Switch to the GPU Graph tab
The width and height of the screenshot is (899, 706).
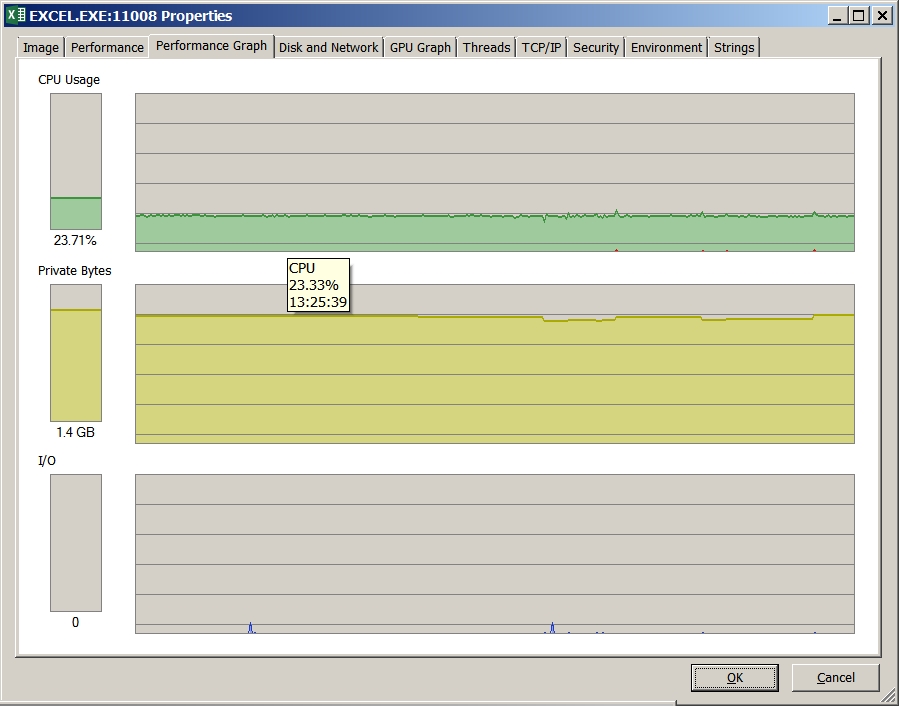click(x=420, y=48)
